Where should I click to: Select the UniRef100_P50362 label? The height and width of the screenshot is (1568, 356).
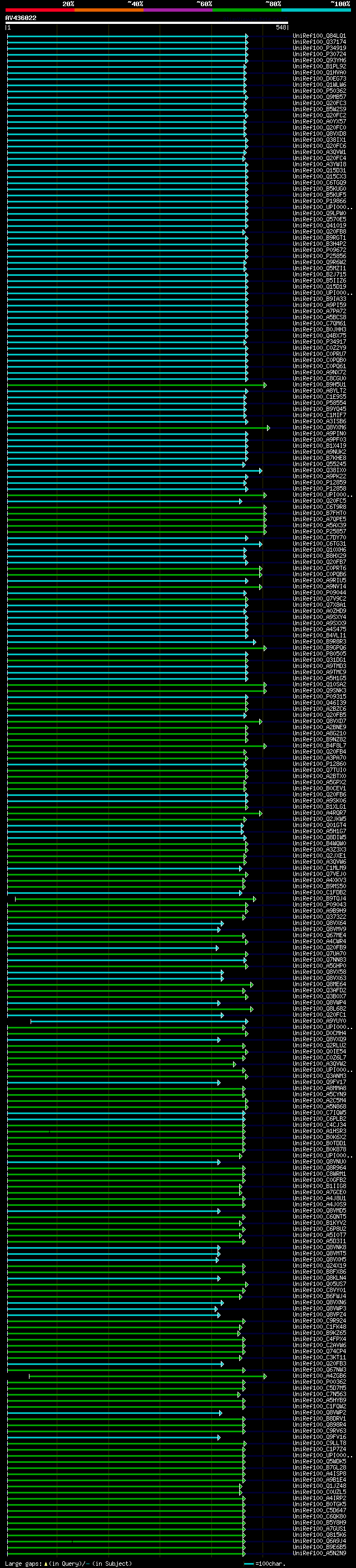click(x=319, y=91)
